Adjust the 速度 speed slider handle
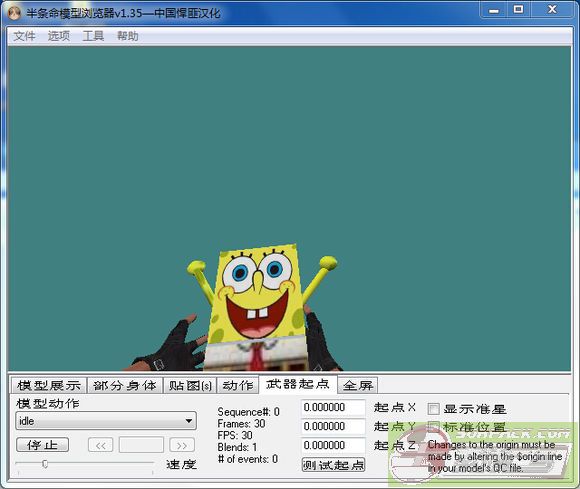The image size is (580, 489). click(x=45, y=463)
